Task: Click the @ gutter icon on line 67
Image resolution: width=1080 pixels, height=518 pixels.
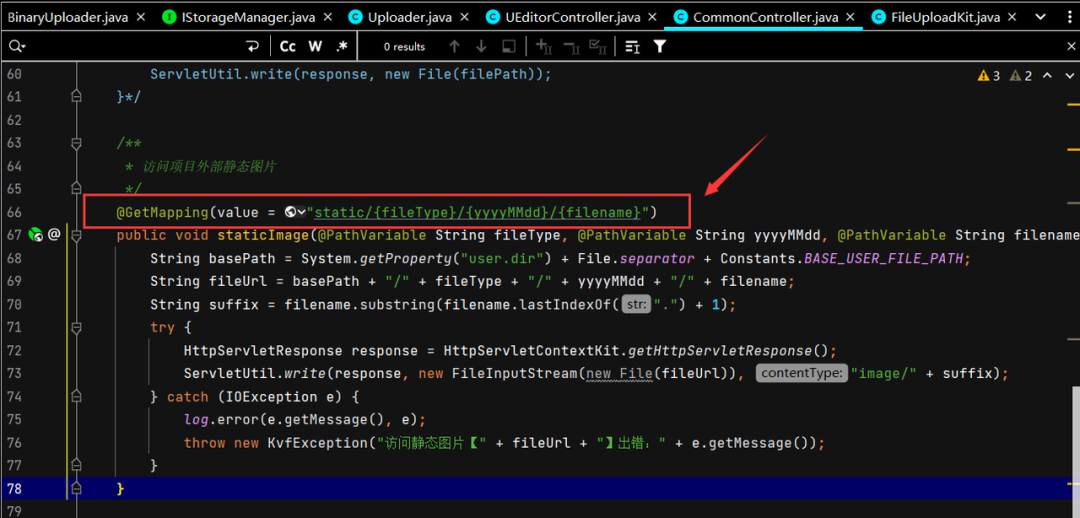Action: tap(54, 235)
